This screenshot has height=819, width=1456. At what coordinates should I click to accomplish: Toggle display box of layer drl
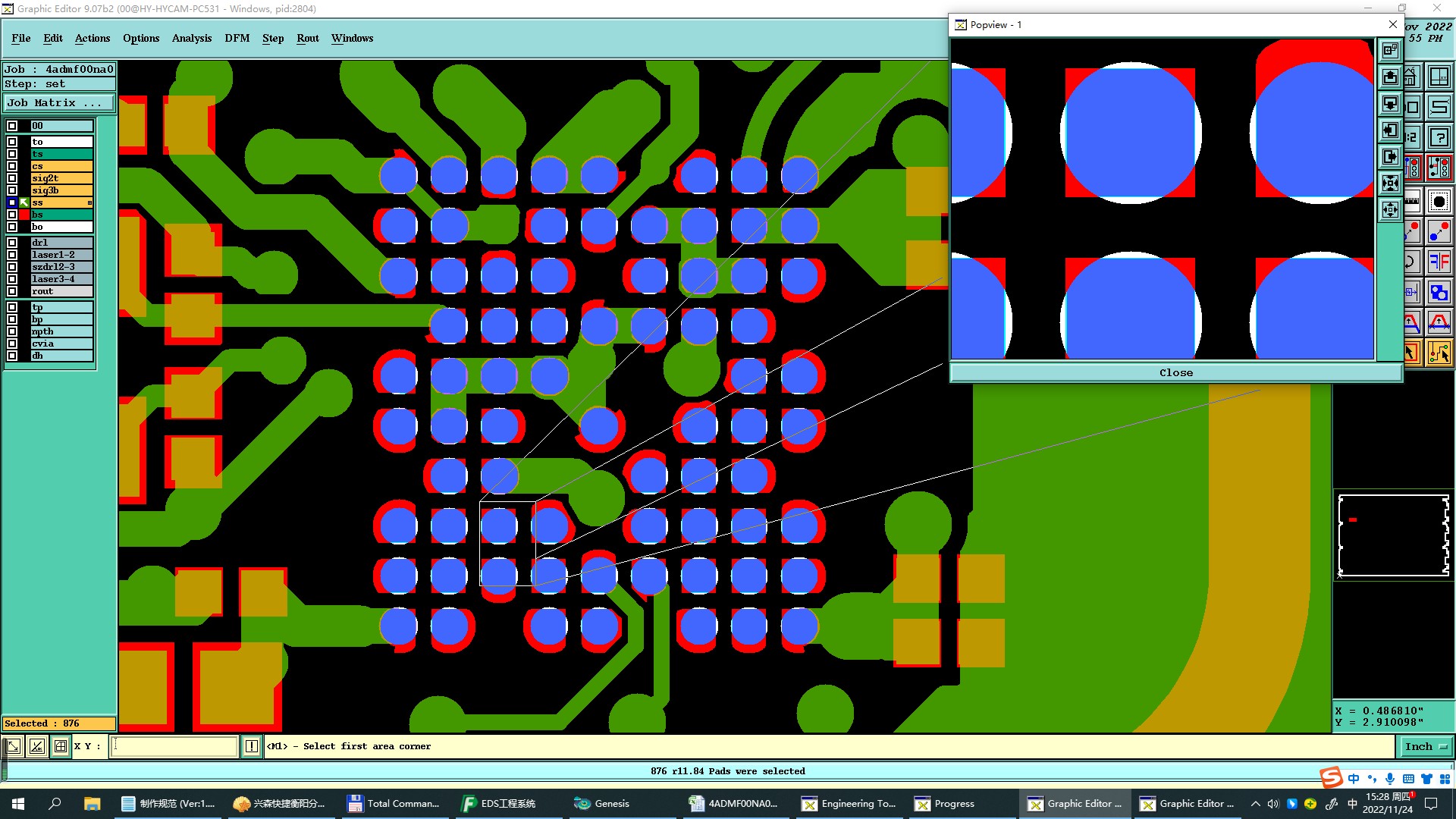12,243
